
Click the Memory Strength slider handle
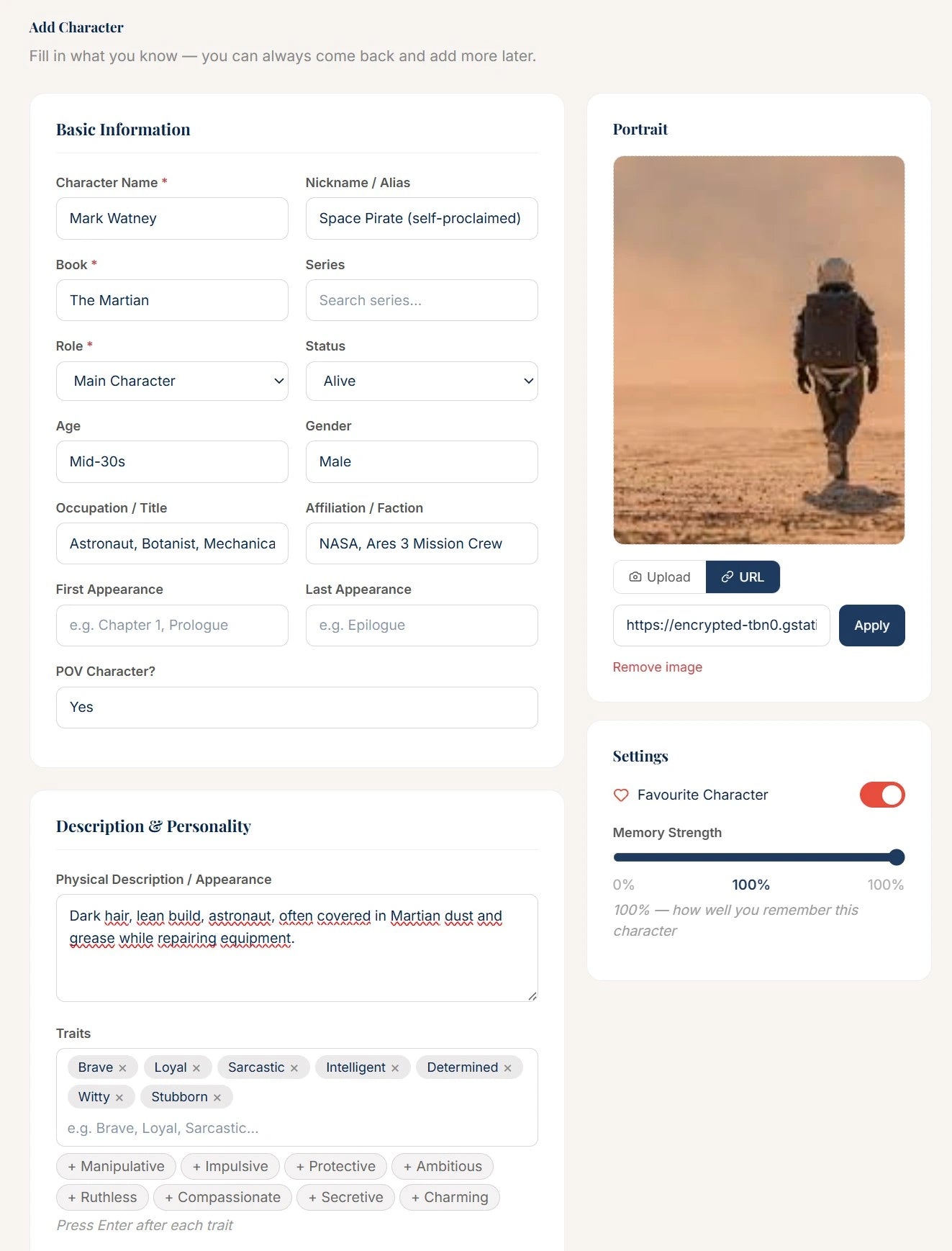[897, 857]
